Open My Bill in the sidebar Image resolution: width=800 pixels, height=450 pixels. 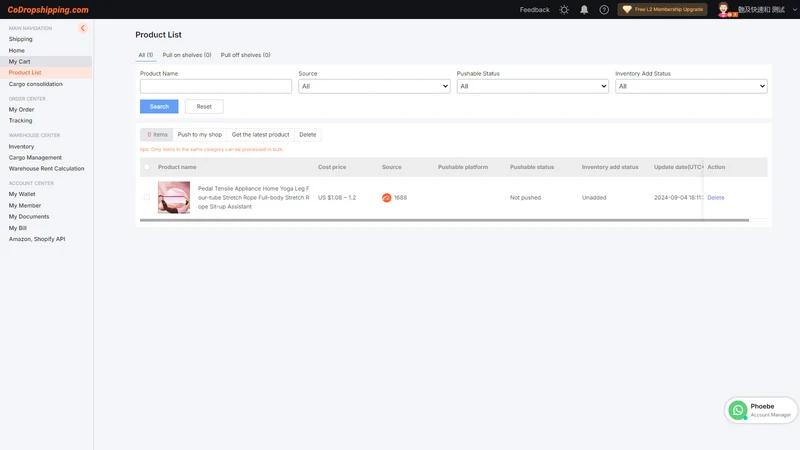point(17,228)
